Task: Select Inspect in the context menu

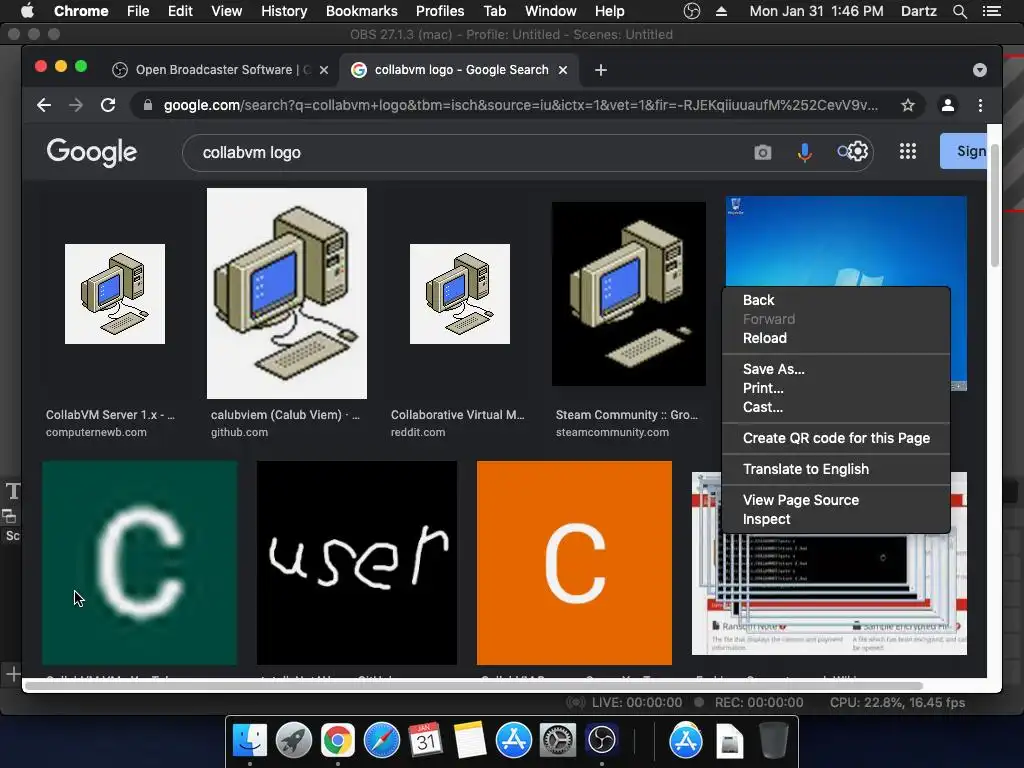Action: point(836,519)
